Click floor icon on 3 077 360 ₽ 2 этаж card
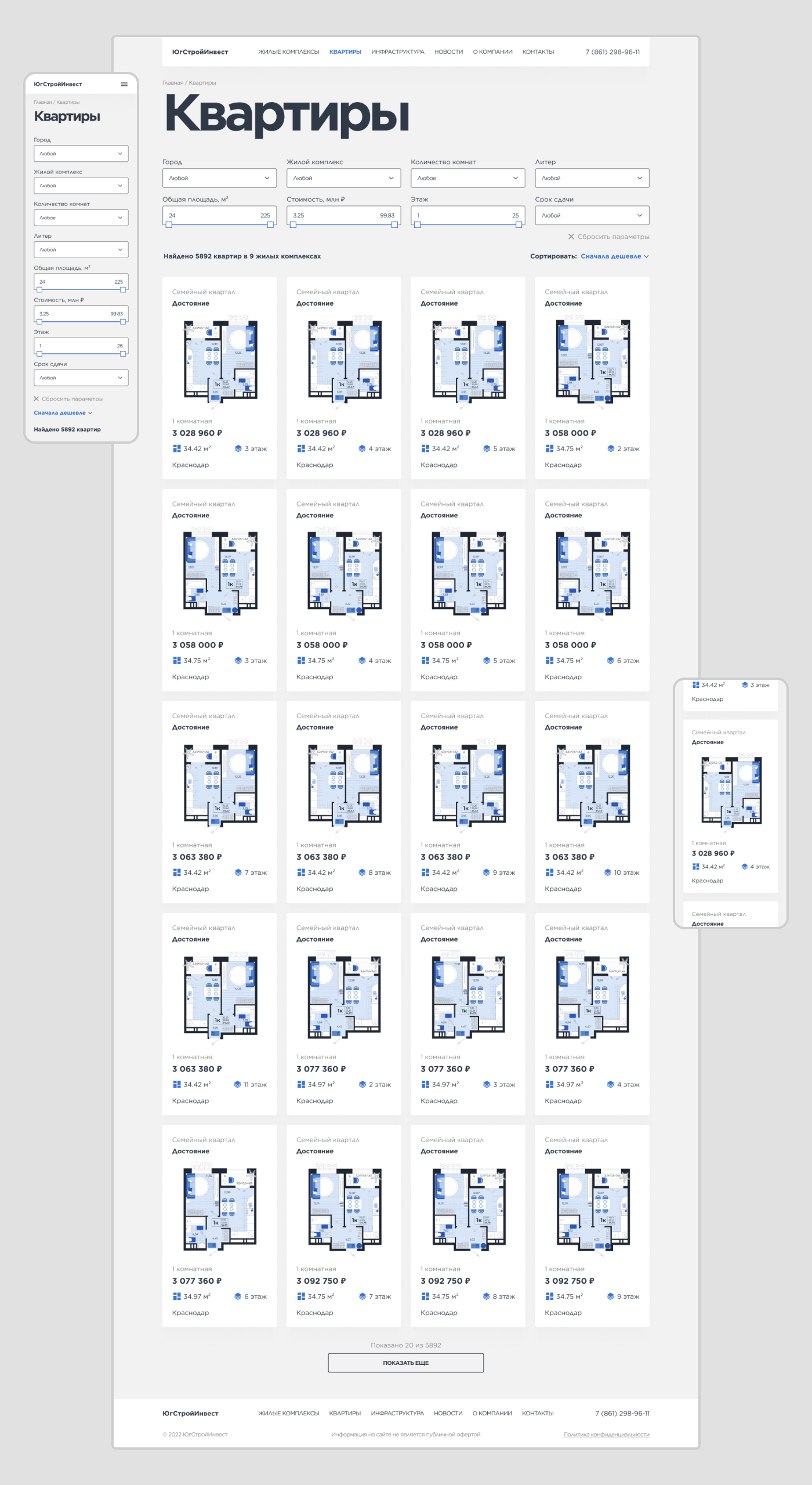 click(x=362, y=1084)
